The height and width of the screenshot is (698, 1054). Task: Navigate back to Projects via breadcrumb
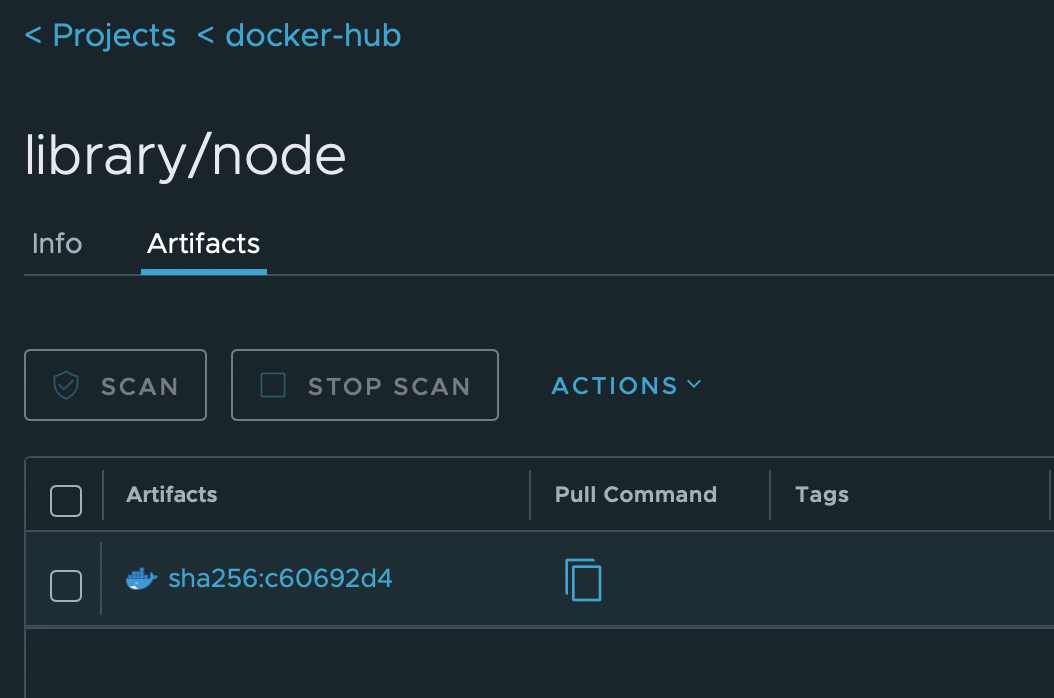pyautogui.click(x=113, y=35)
